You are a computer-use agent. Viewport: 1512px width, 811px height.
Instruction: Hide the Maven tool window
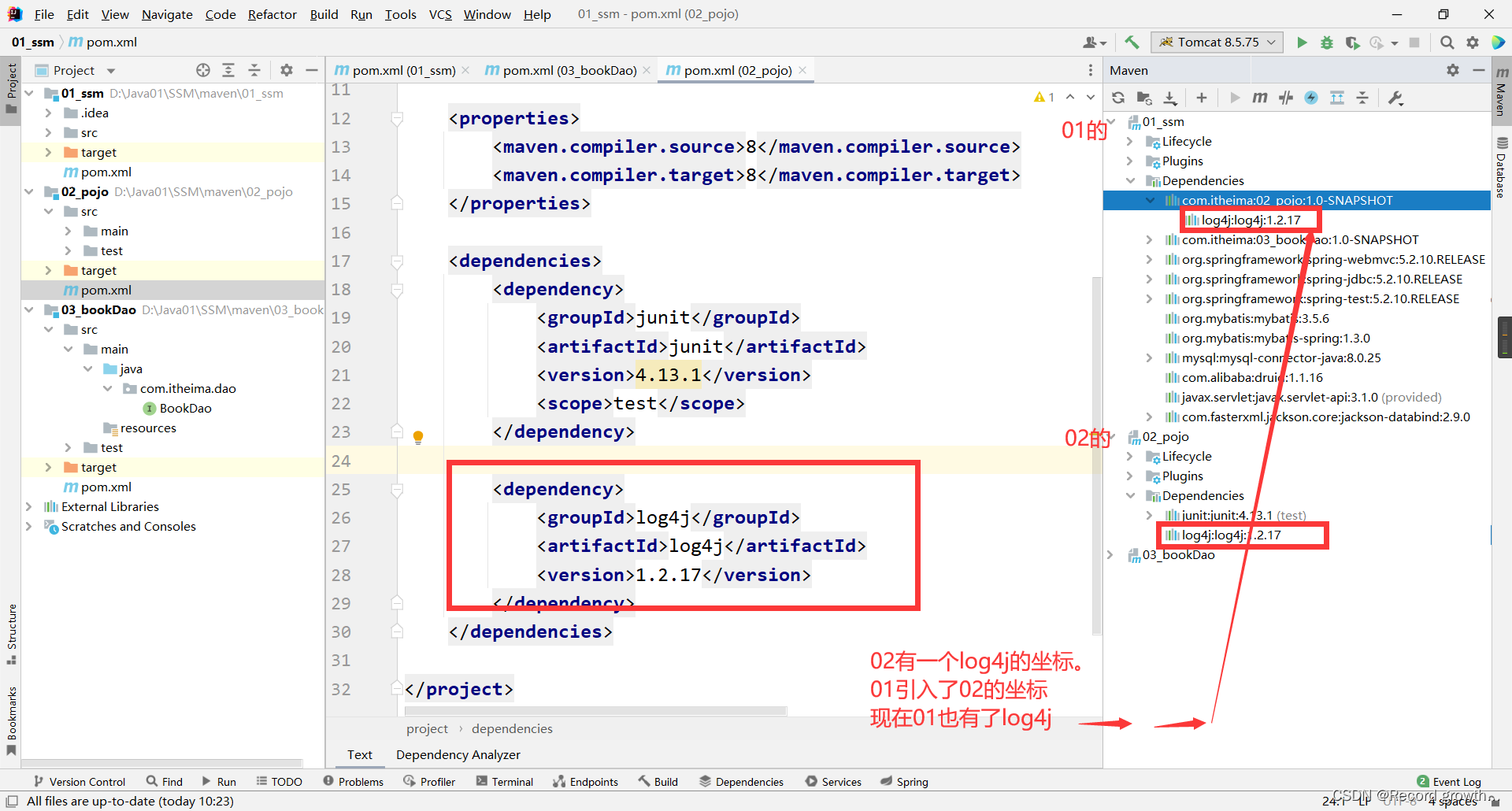pos(1479,70)
